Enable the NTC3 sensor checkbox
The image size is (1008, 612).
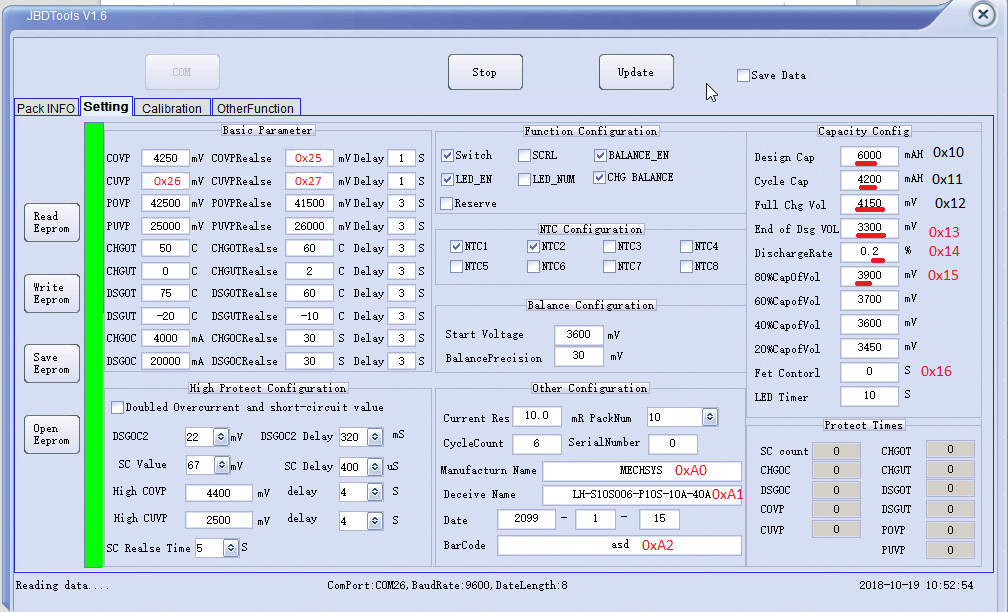coord(609,247)
